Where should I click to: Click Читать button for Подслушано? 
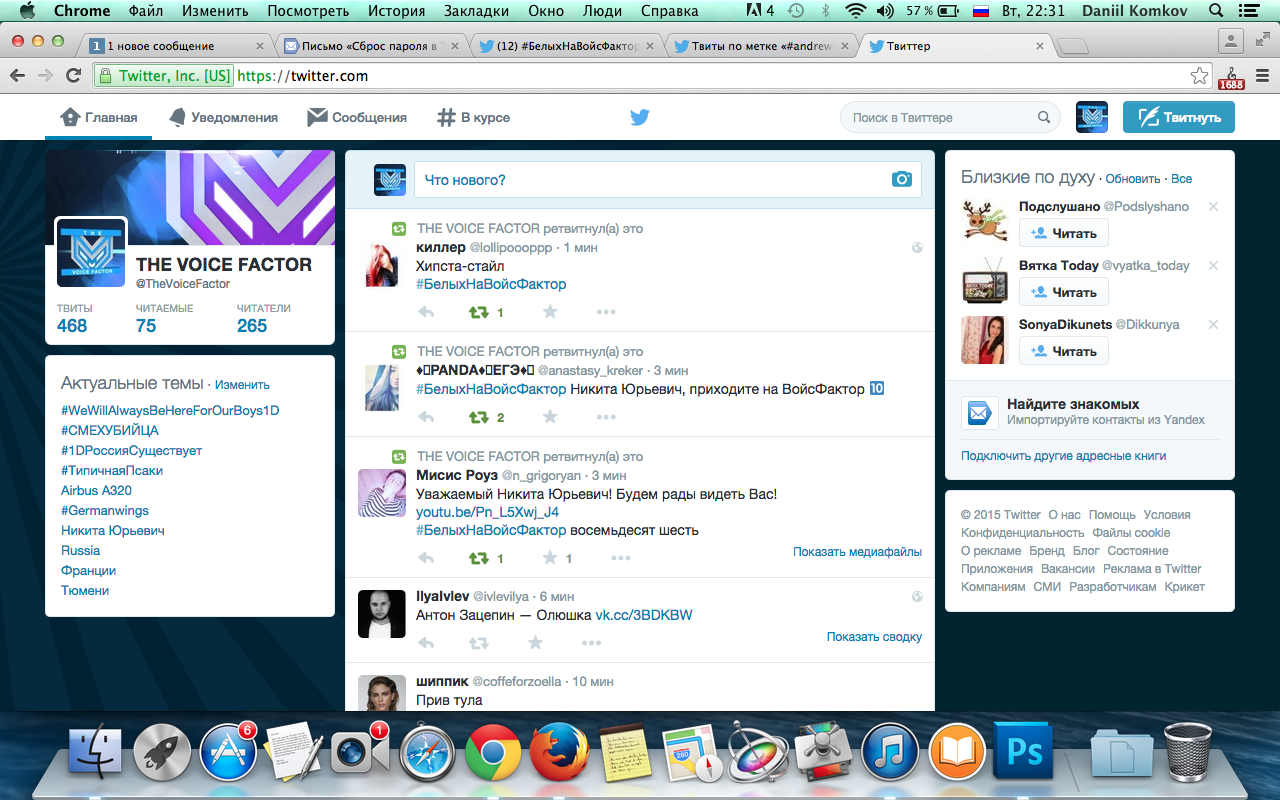(x=1064, y=233)
